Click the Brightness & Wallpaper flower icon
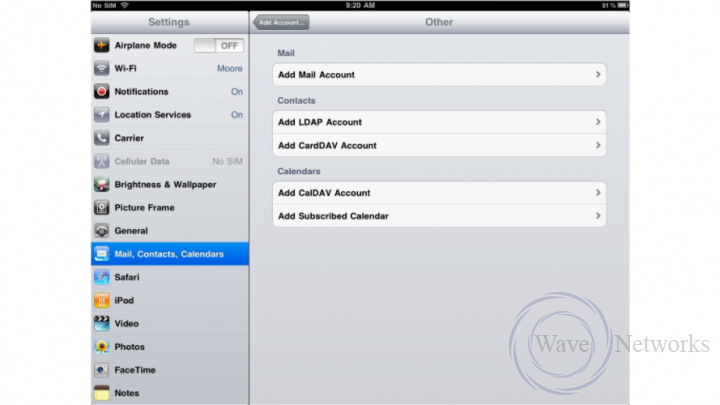Screen dimensions: 720x405 101,184
